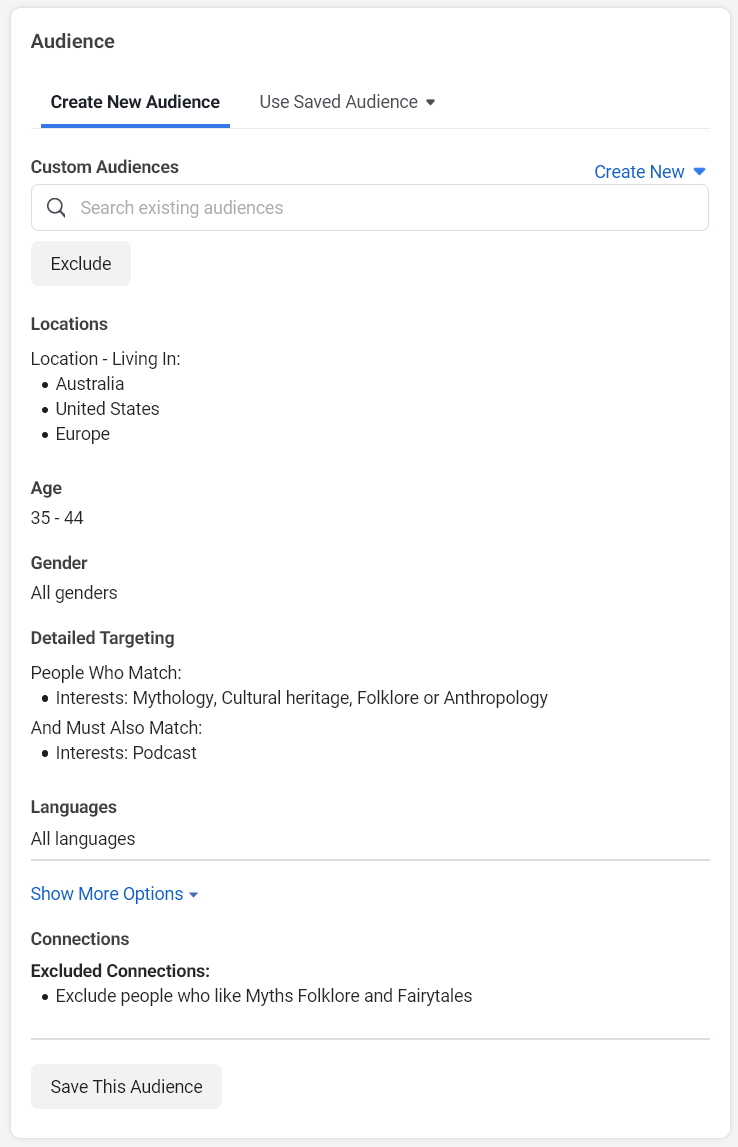738x1147 pixels.
Task: Click the Europe location entry
Action: (83, 434)
